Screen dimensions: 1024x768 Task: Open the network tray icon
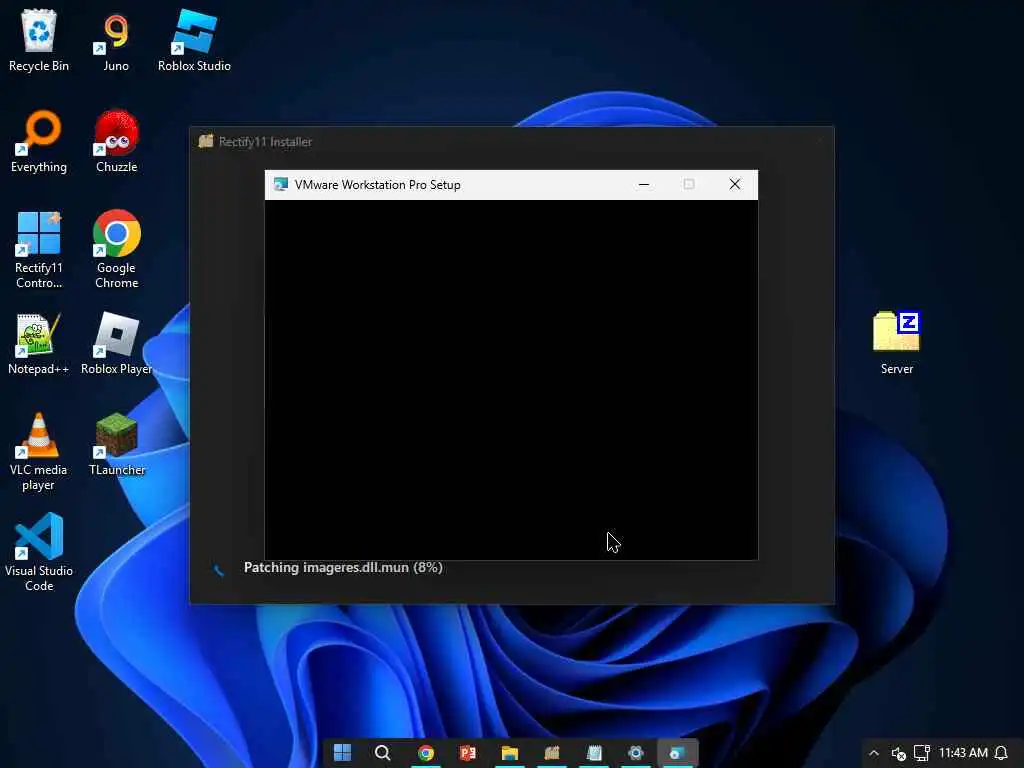[x=921, y=753]
